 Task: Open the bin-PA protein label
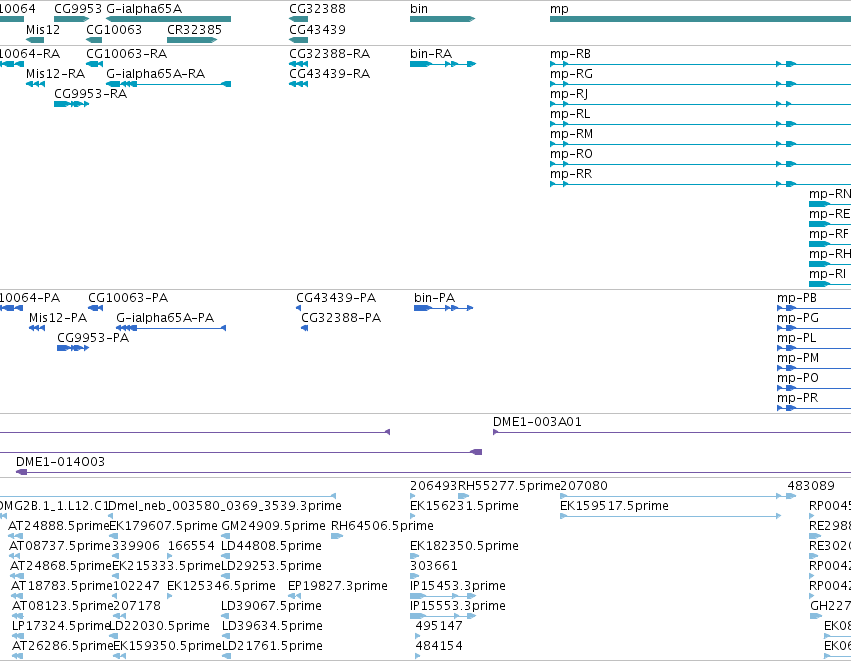[434, 298]
